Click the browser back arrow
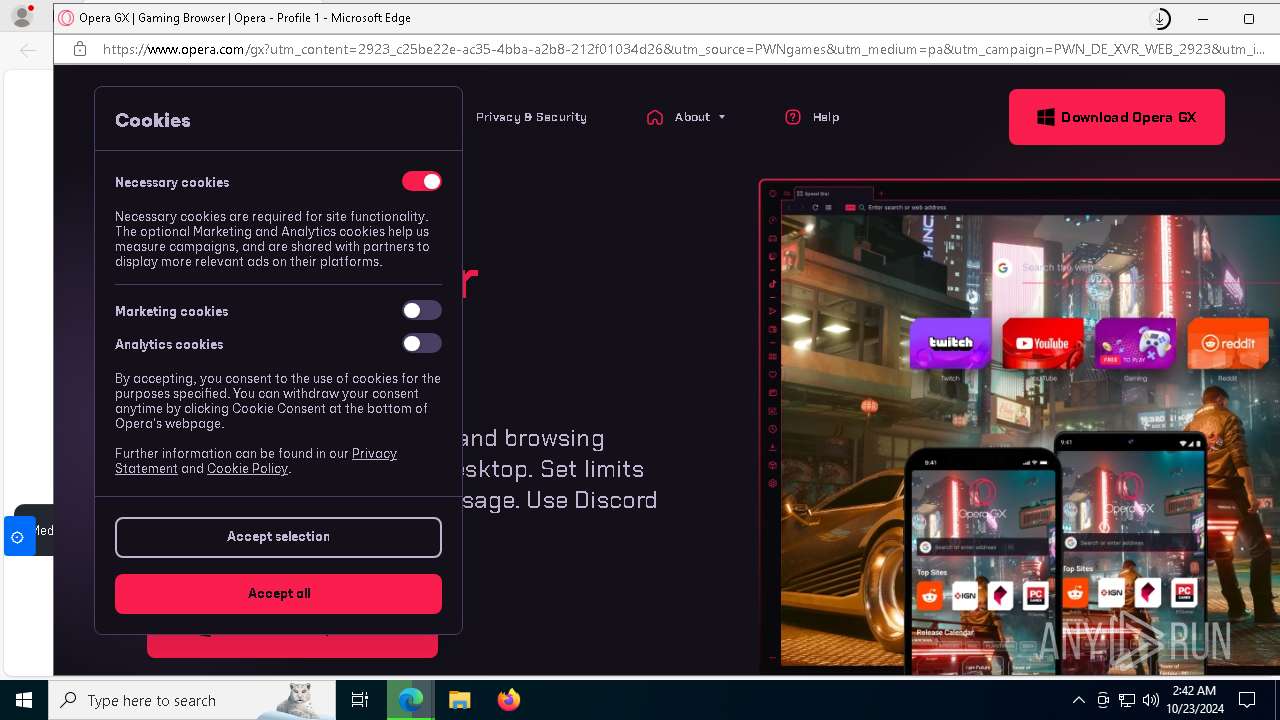1280x720 pixels. [28, 49]
